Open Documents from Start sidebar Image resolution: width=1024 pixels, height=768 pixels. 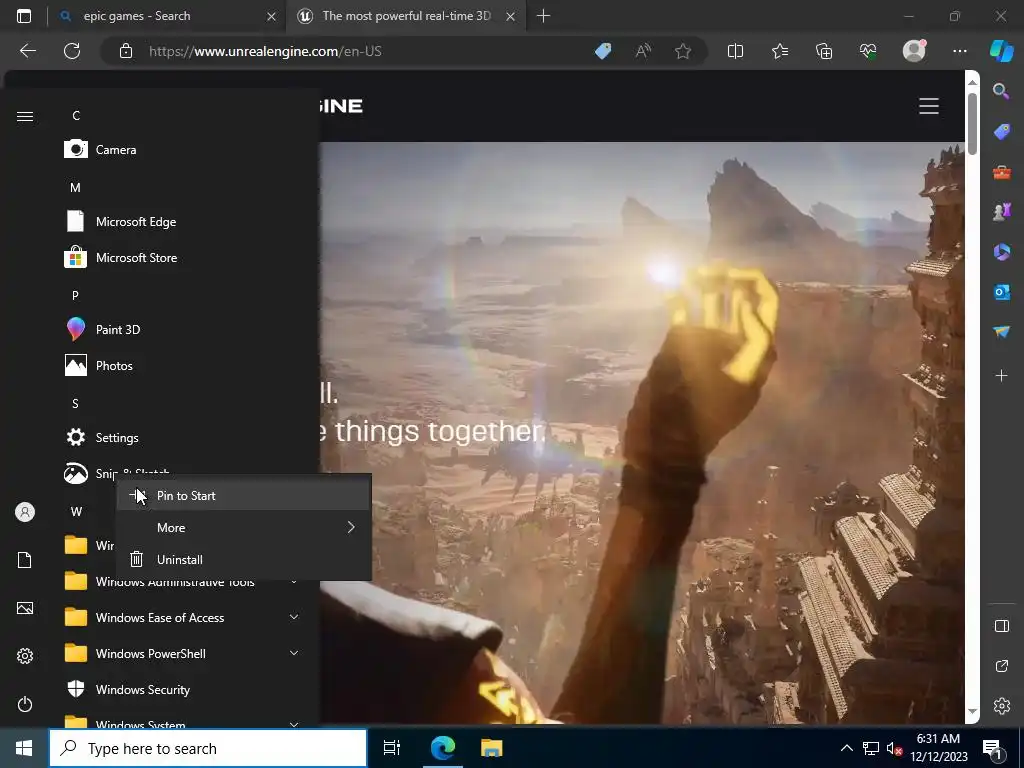tap(25, 560)
